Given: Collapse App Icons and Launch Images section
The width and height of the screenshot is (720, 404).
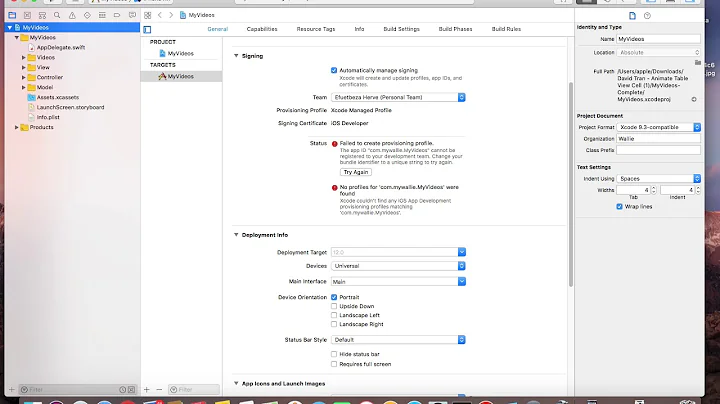Looking at the screenshot, I should coord(236,383).
